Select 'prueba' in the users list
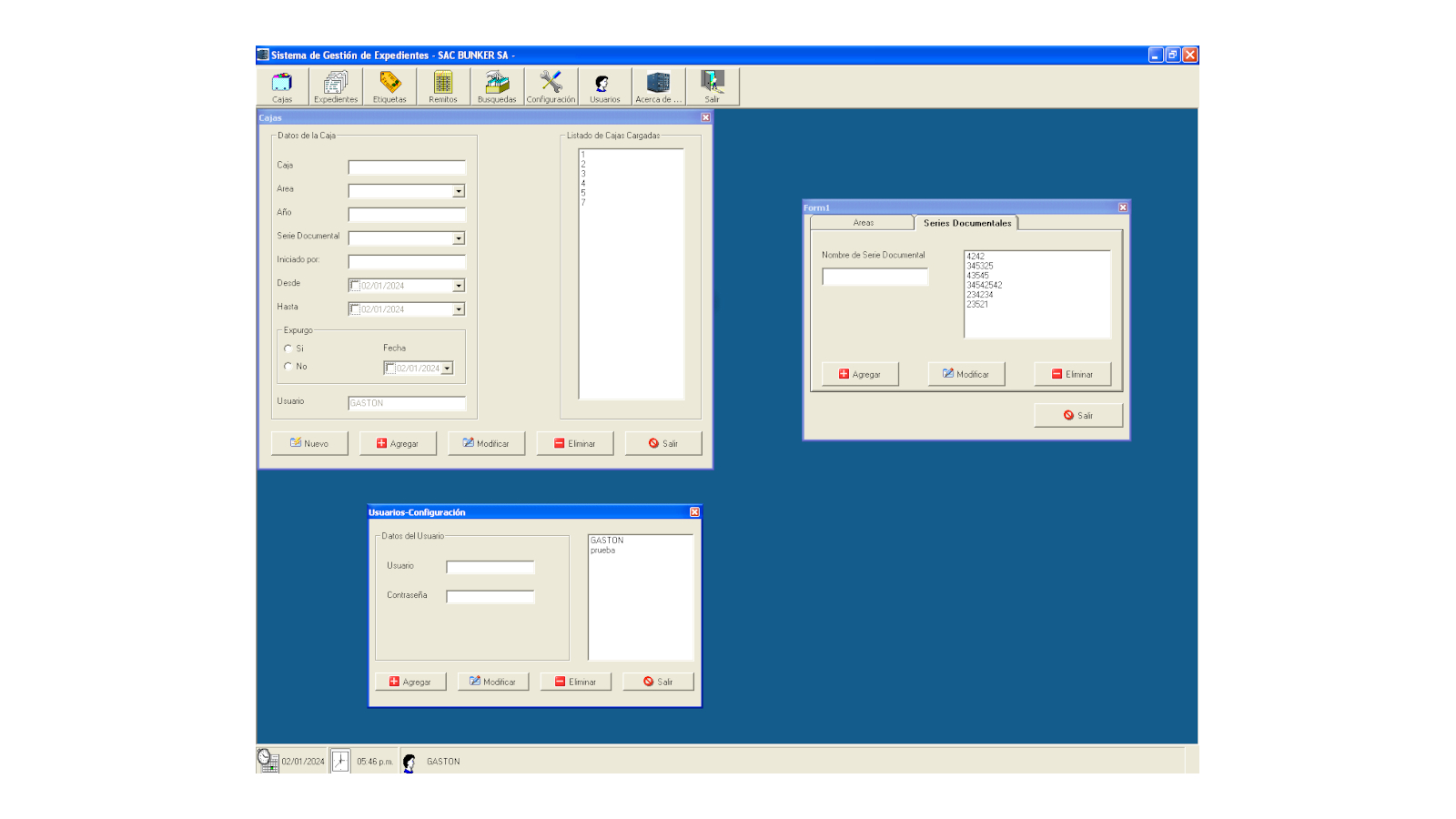Screen dimensions: 1456x819 (602, 551)
